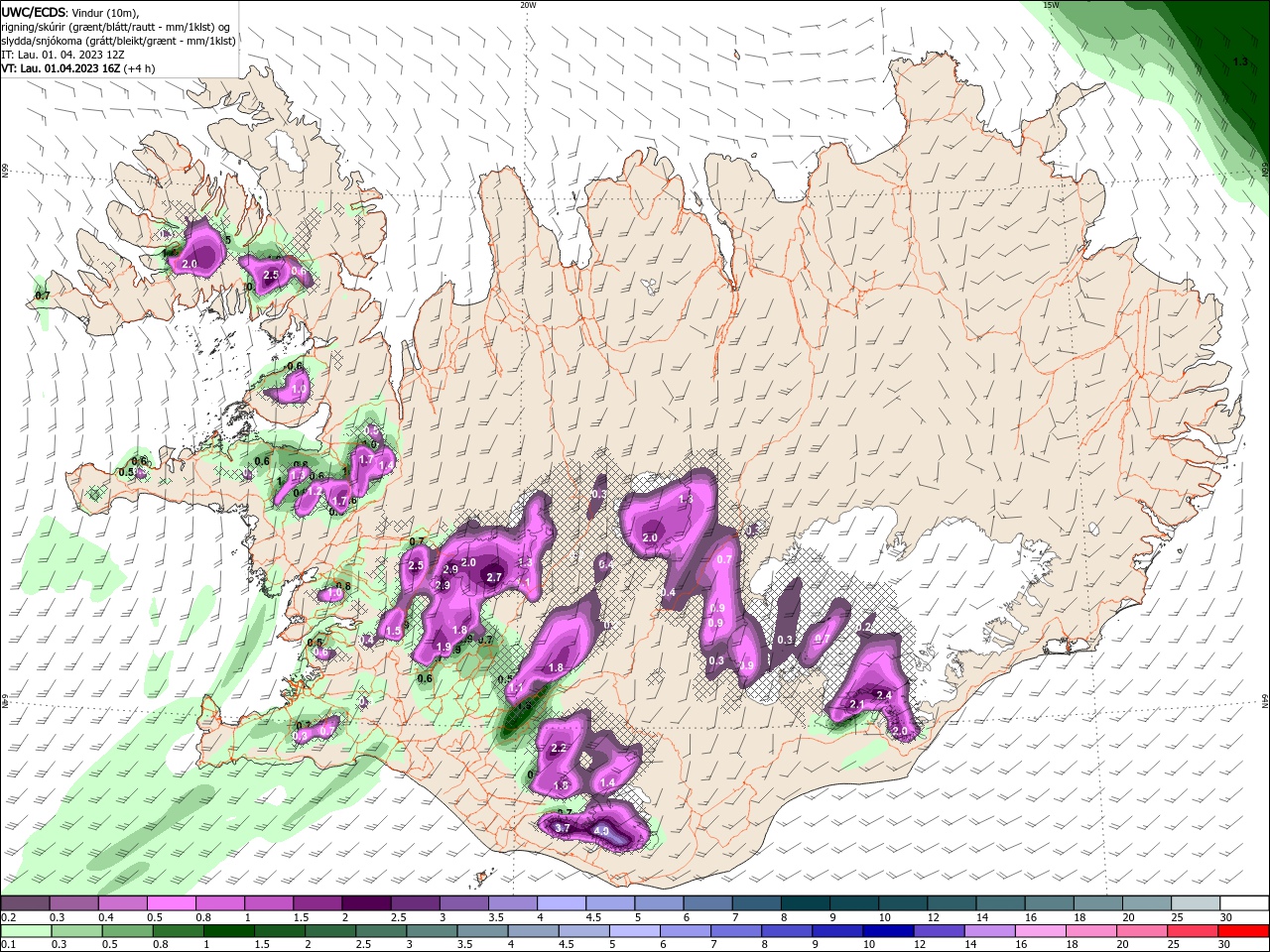This screenshot has height=952, width=1270.
Task: Click the '3.7' precipitation value on the map
Action: click(x=563, y=828)
